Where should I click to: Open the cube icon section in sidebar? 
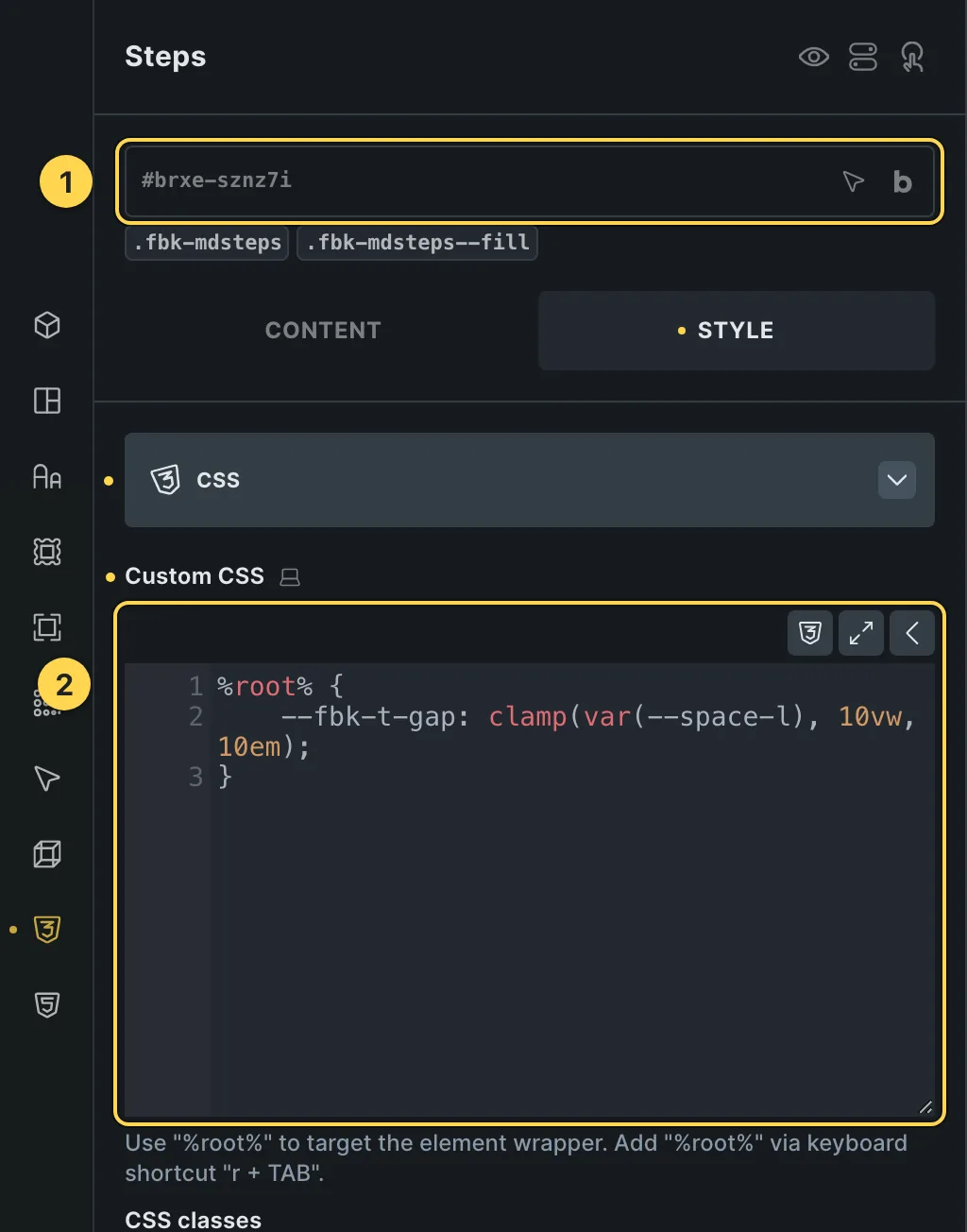coord(47,325)
